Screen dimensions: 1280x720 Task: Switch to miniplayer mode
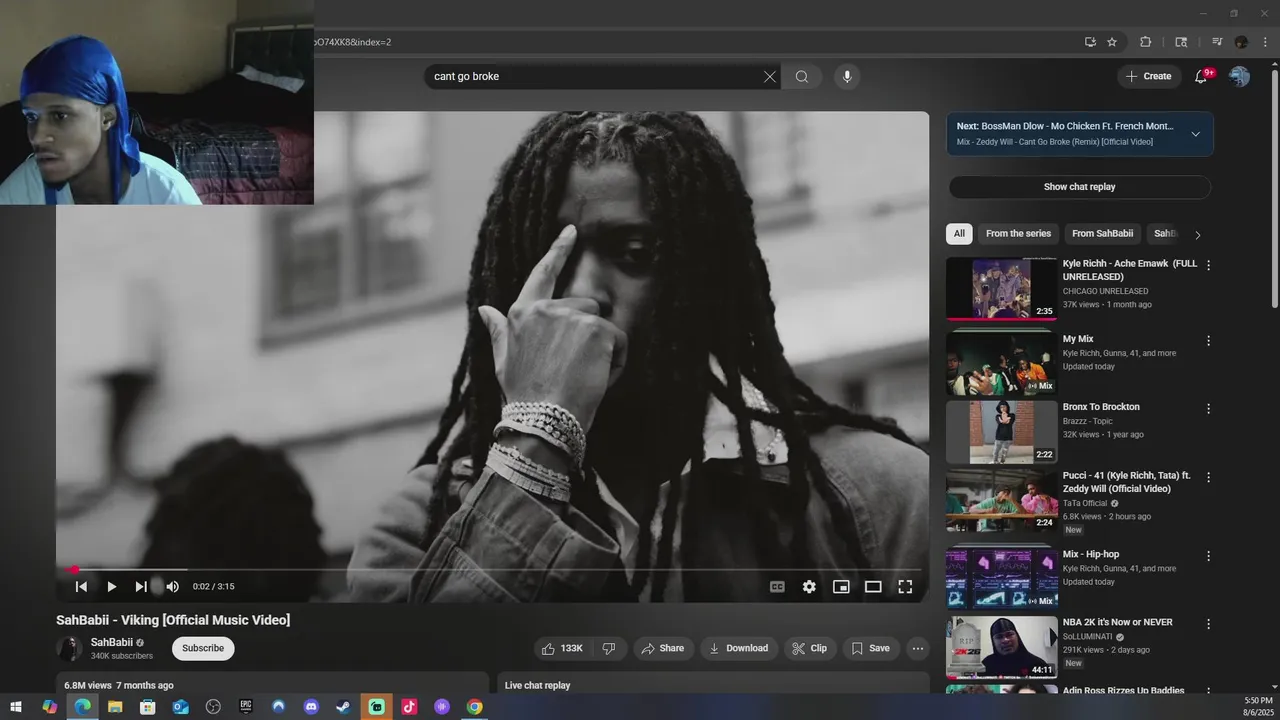point(841,587)
